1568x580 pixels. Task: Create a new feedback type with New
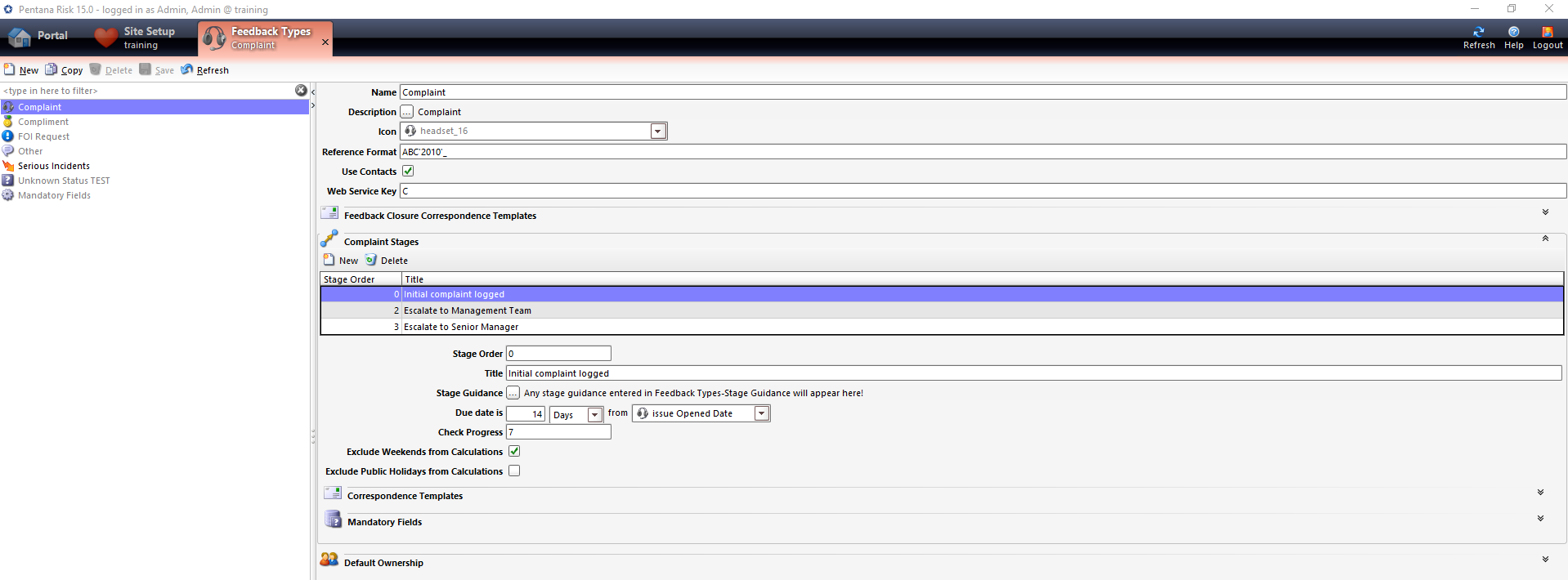21,69
